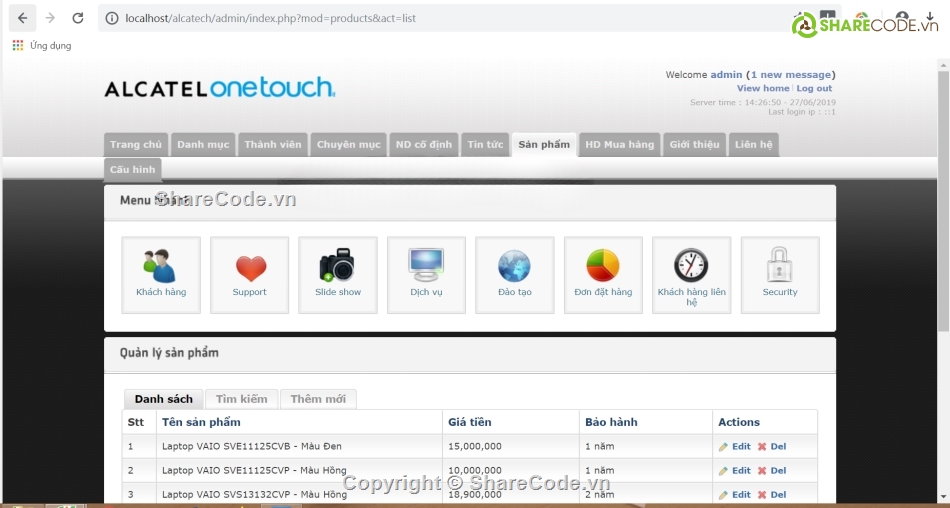Click the Giá tiền column header
Image resolution: width=950 pixels, height=508 pixels.
(x=470, y=422)
